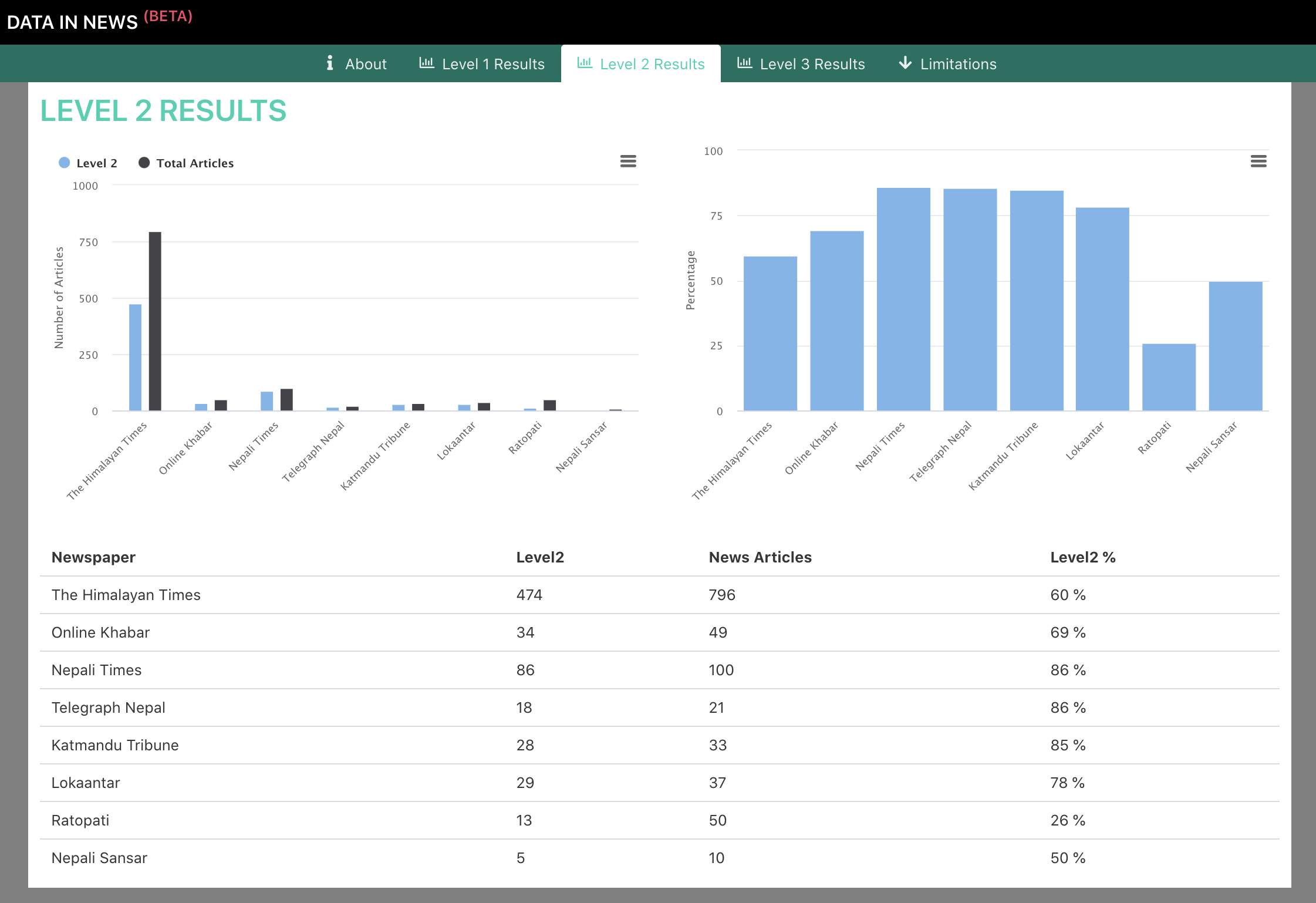This screenshot has width=1316, height=903.
Task: Click the 69 % cell for Online Khabar
Action: [1068, 632]
